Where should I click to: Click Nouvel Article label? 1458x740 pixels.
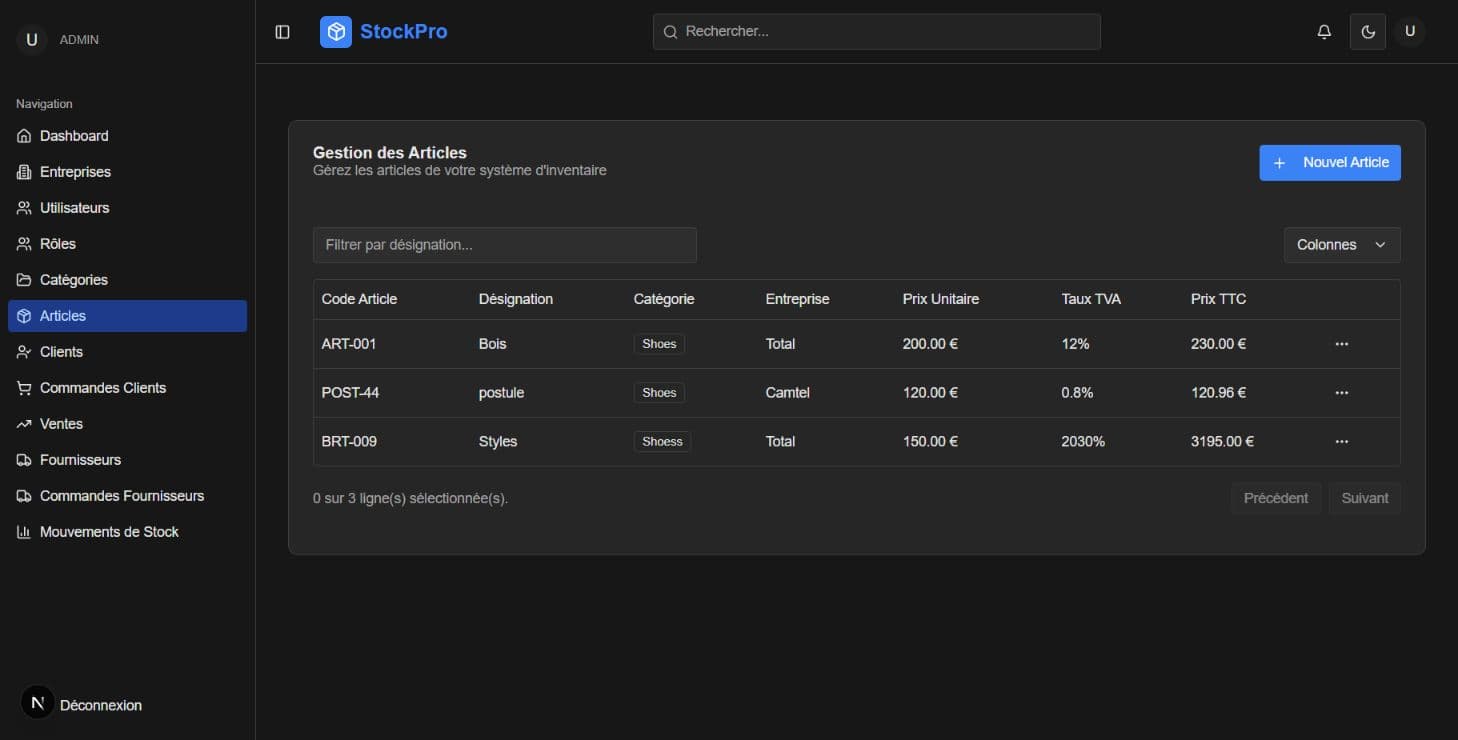(x=1345, y=162)
